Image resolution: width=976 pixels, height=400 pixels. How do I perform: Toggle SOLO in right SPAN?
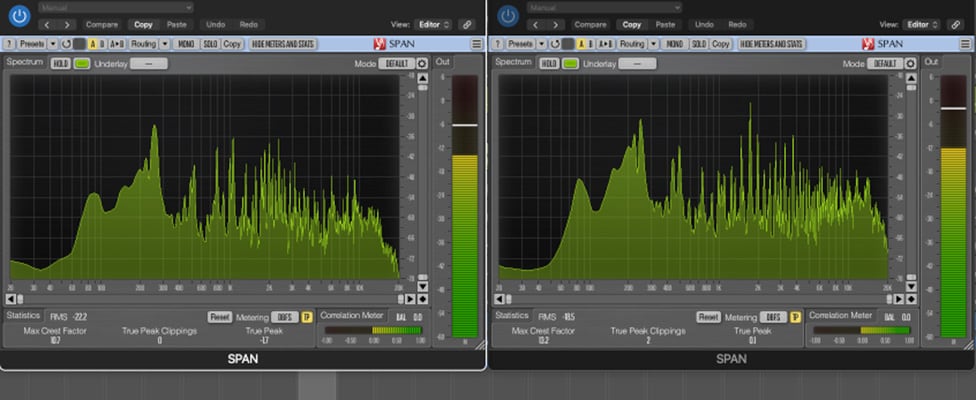click(x=700, y=44)
